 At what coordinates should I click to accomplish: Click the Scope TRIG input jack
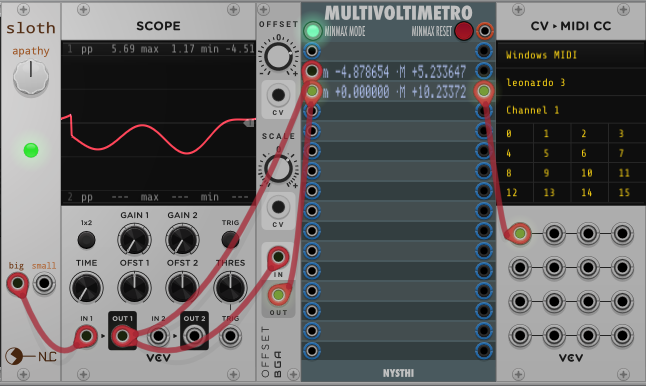(230, 336)
